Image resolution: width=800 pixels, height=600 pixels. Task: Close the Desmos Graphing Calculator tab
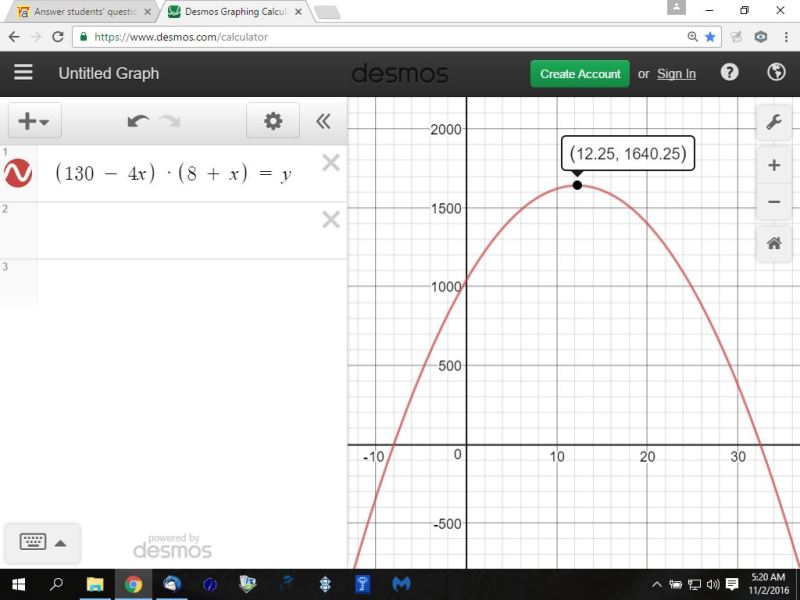click(299, 12)
